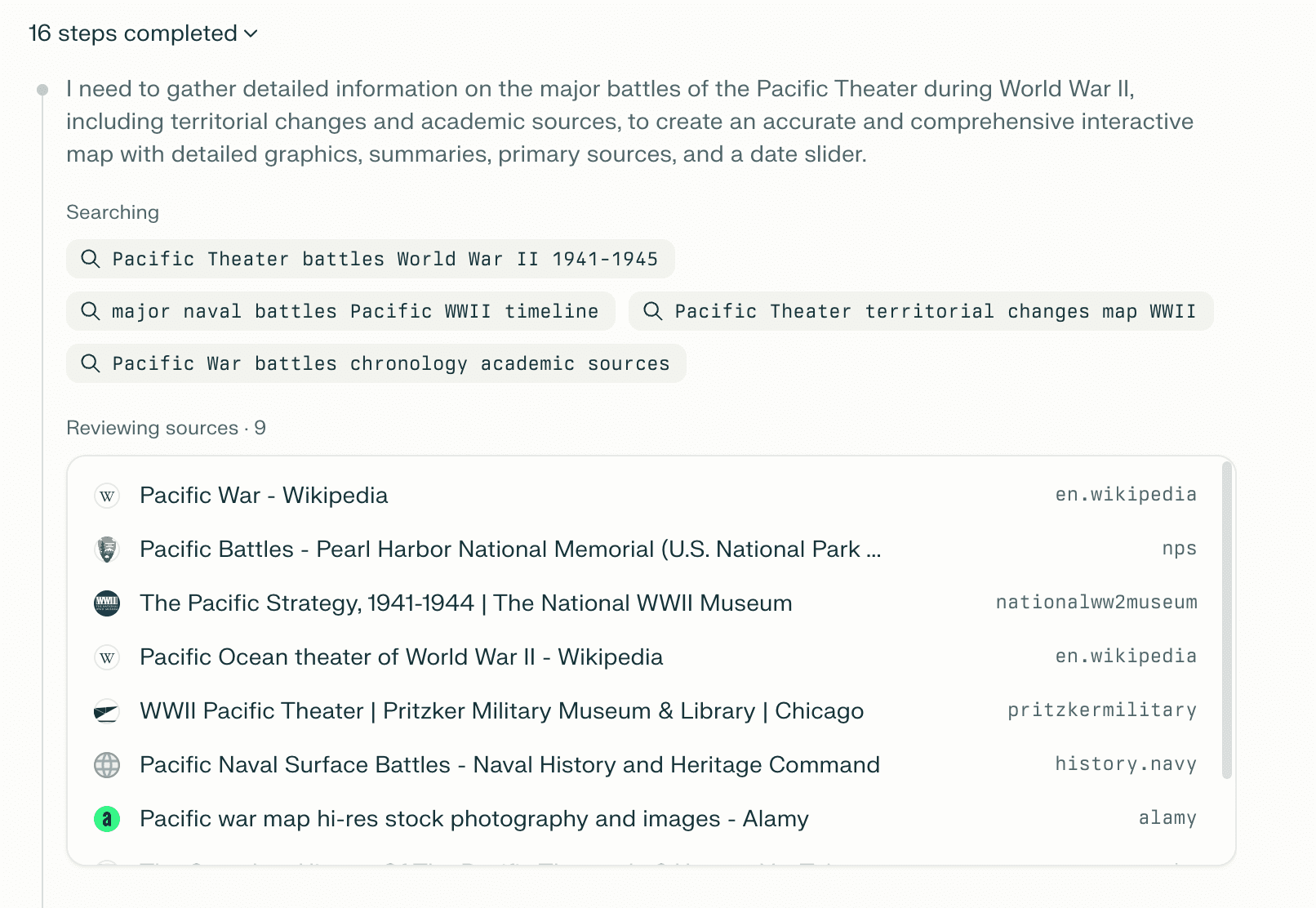Viewport: 1316px width, 908px height.
Task: Open 'WWII Pacific Theater | Pritzker Military Museum' link
Action: pyautogui.click(x=502, y=711)
